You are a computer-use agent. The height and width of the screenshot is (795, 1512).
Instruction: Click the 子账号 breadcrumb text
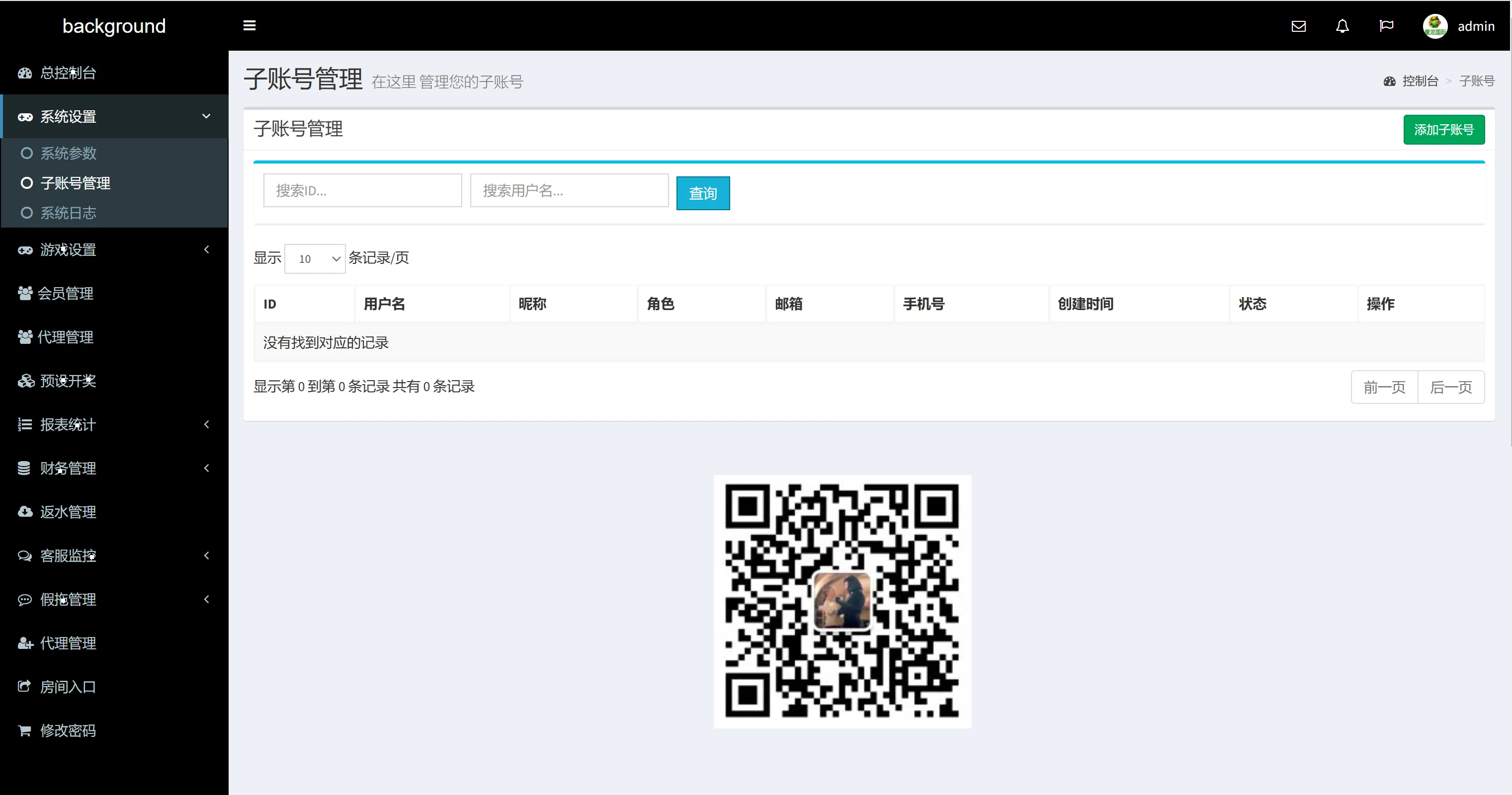1477,81
